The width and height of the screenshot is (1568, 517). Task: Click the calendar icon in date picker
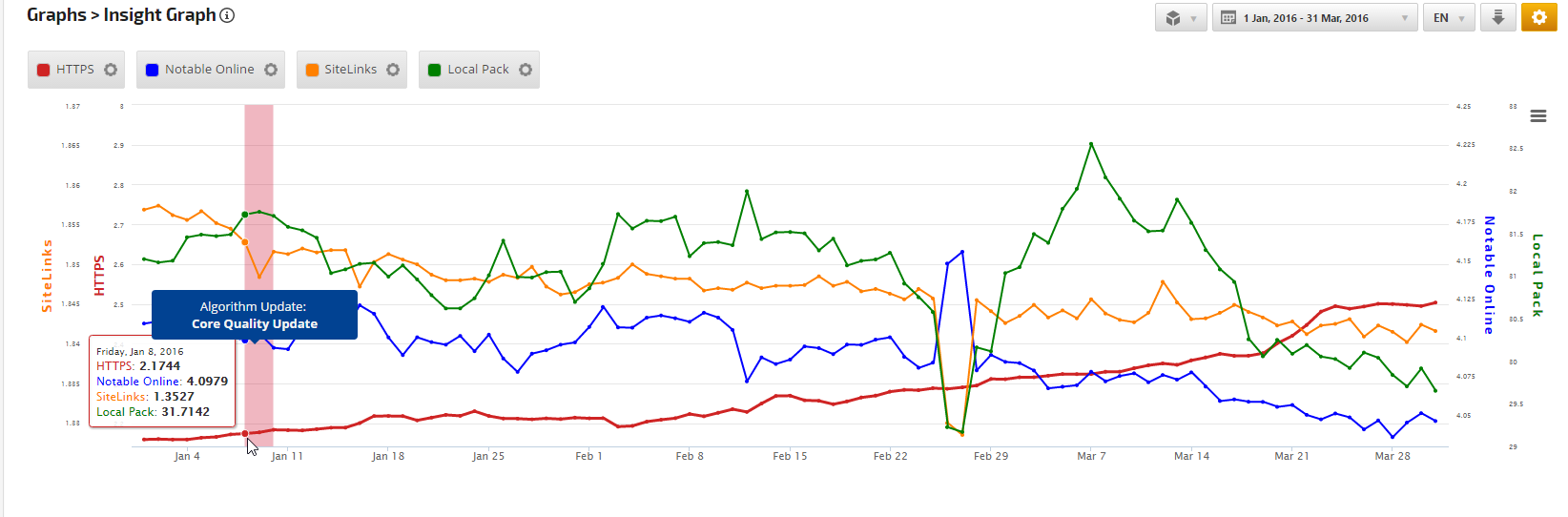(1228, 18)
